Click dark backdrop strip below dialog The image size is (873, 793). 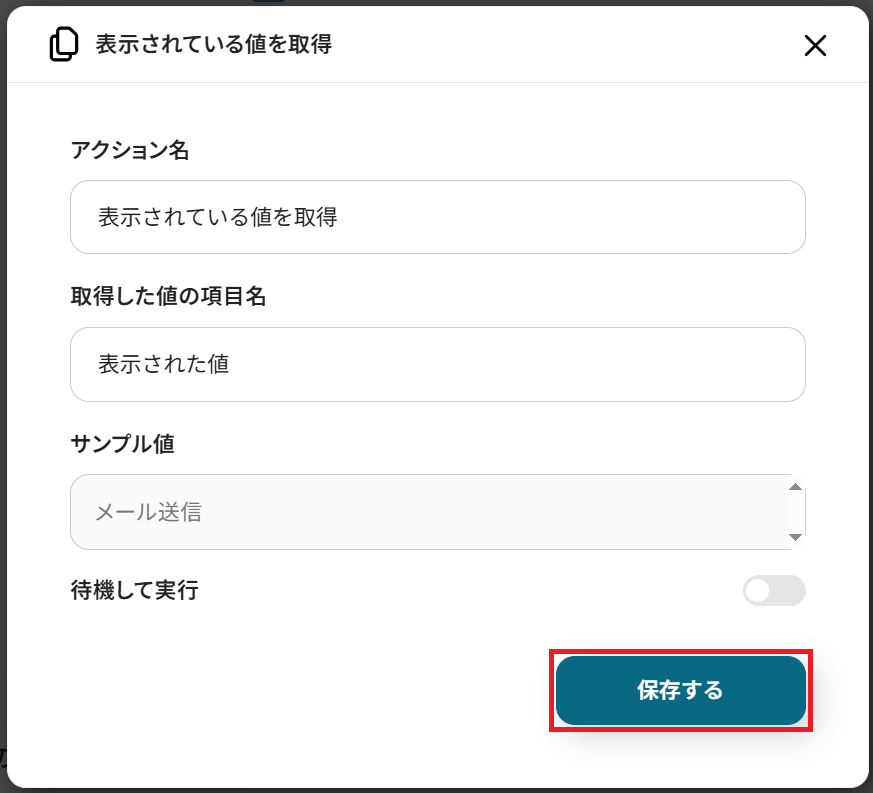(x=436, y=790)
